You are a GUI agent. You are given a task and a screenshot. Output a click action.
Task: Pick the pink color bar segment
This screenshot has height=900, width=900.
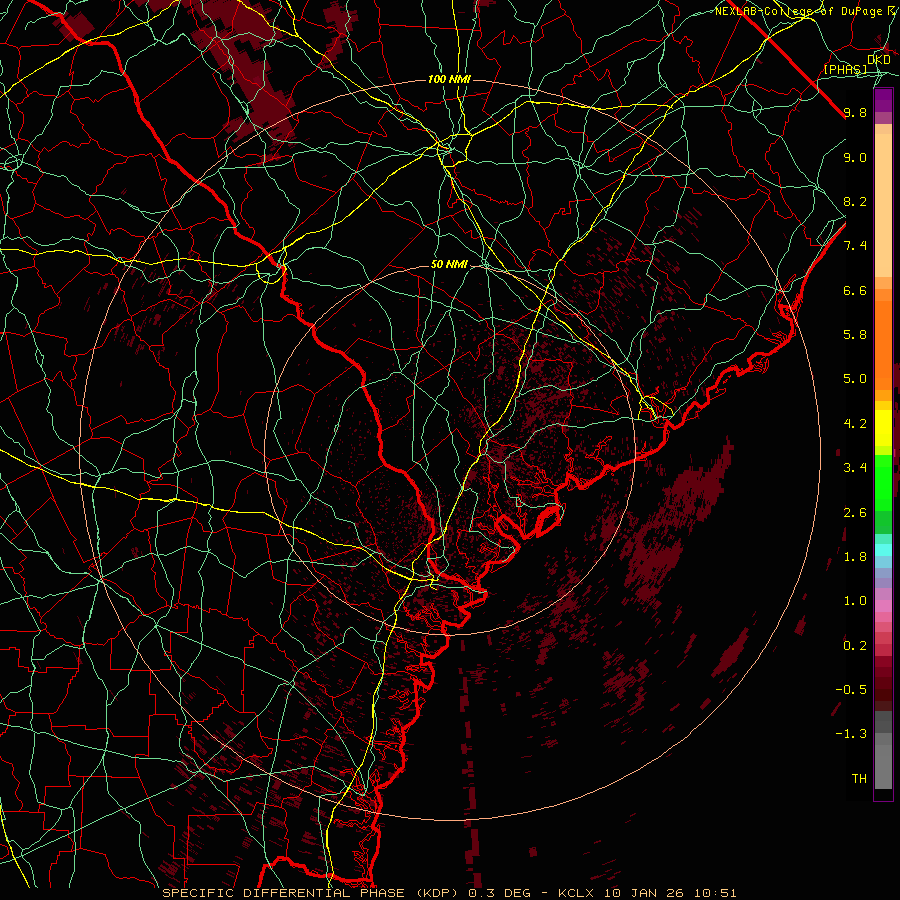point(883,606)
